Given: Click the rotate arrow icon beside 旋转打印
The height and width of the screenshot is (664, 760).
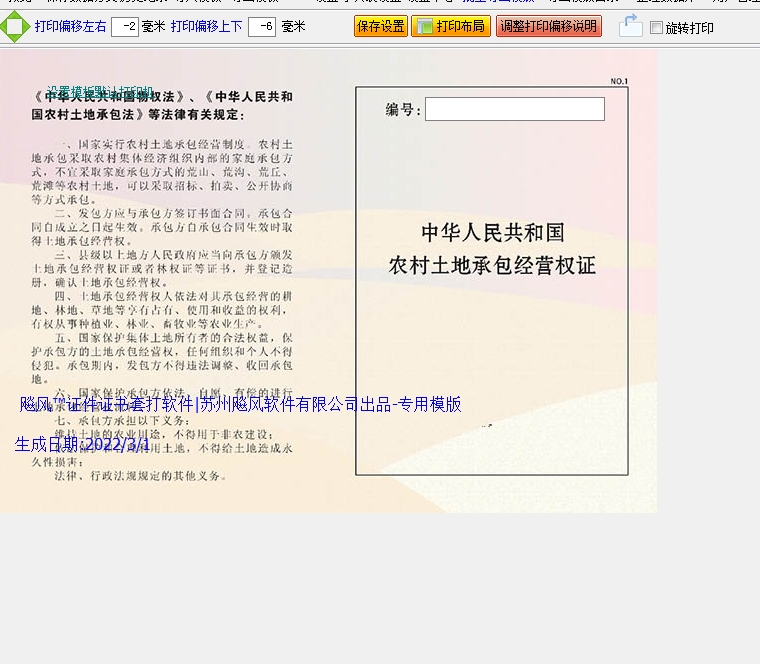Looking at the screenshot, I should tap(630, 26).
